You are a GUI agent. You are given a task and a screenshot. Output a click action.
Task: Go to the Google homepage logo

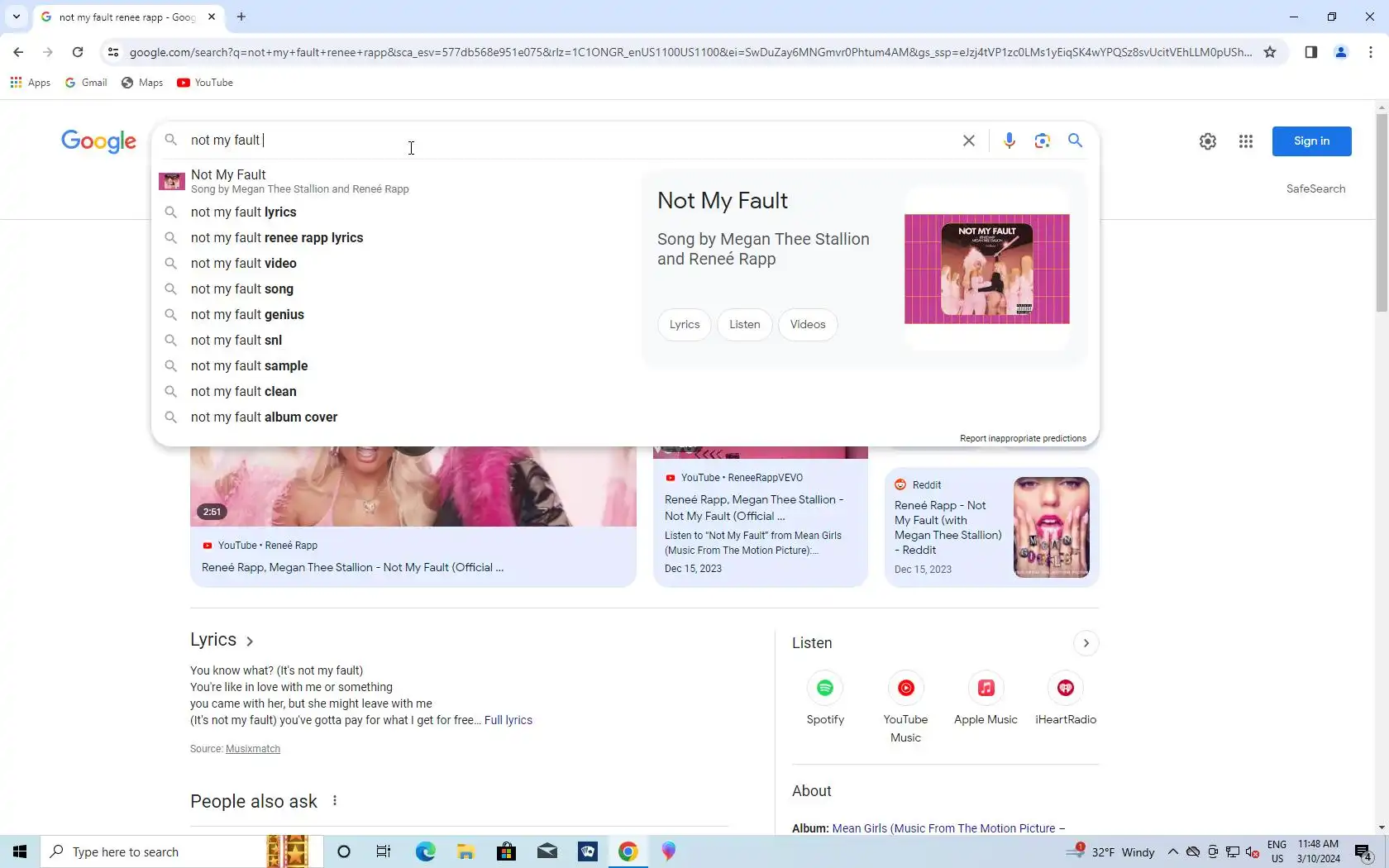pos(98,141)
